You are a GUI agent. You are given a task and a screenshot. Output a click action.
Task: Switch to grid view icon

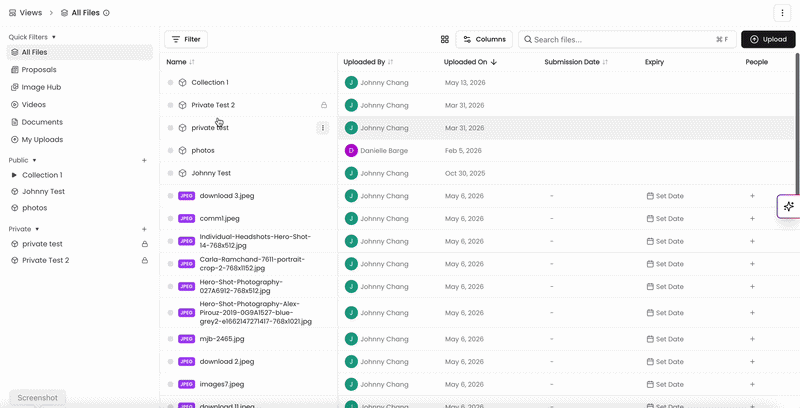tap(444, 39)
